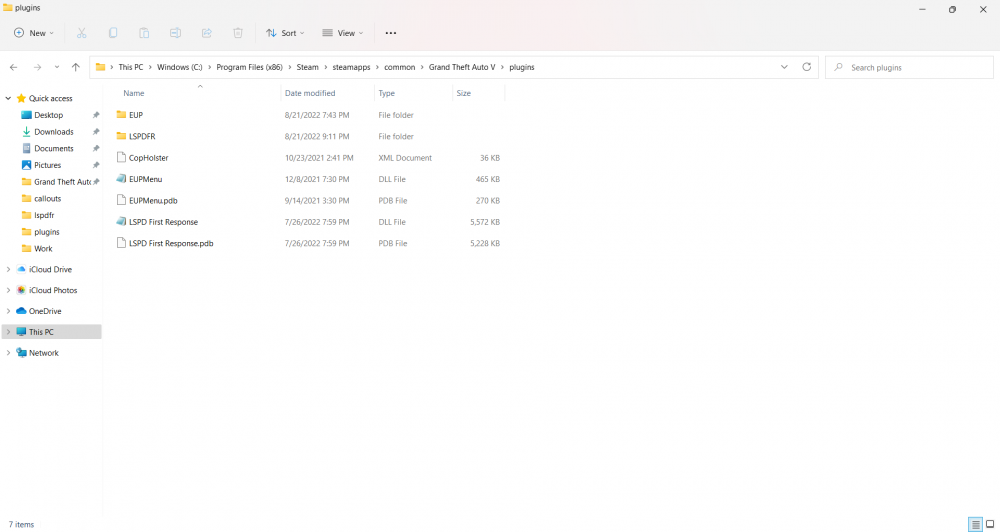Click the Copy icon in toolbar
Screen dimensions: 1000x532
pyautogui.click(x=113, y=33)
